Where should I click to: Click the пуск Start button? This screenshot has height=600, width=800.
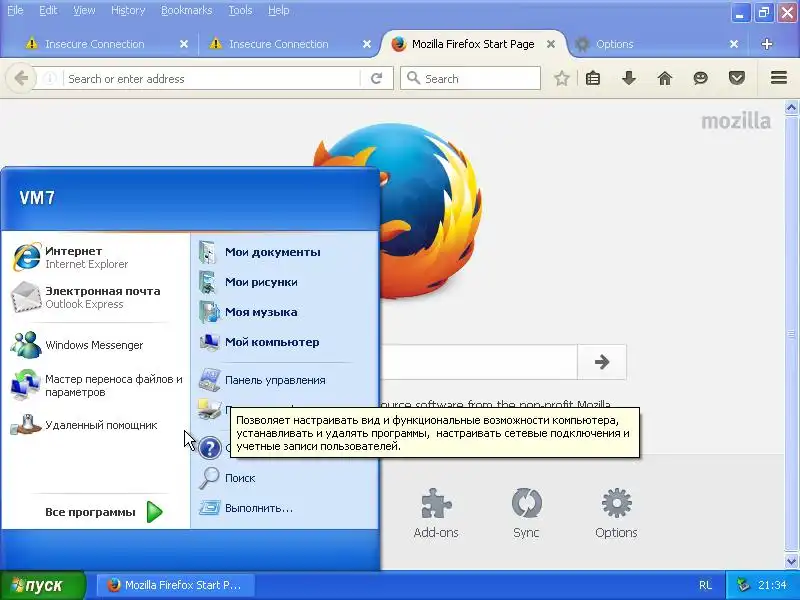pyautogui.click(x=43, y=585)
